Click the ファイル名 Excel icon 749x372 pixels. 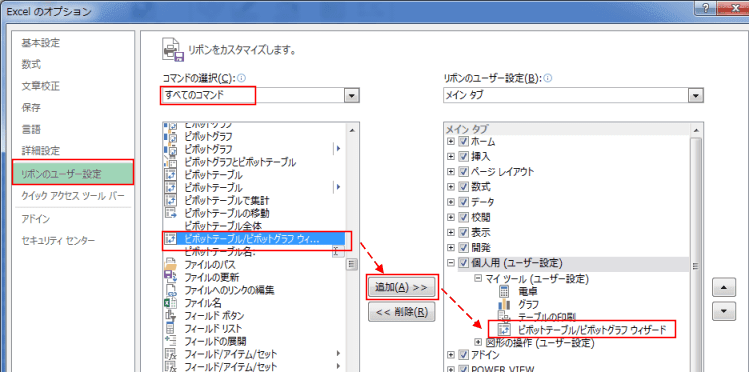171,302
